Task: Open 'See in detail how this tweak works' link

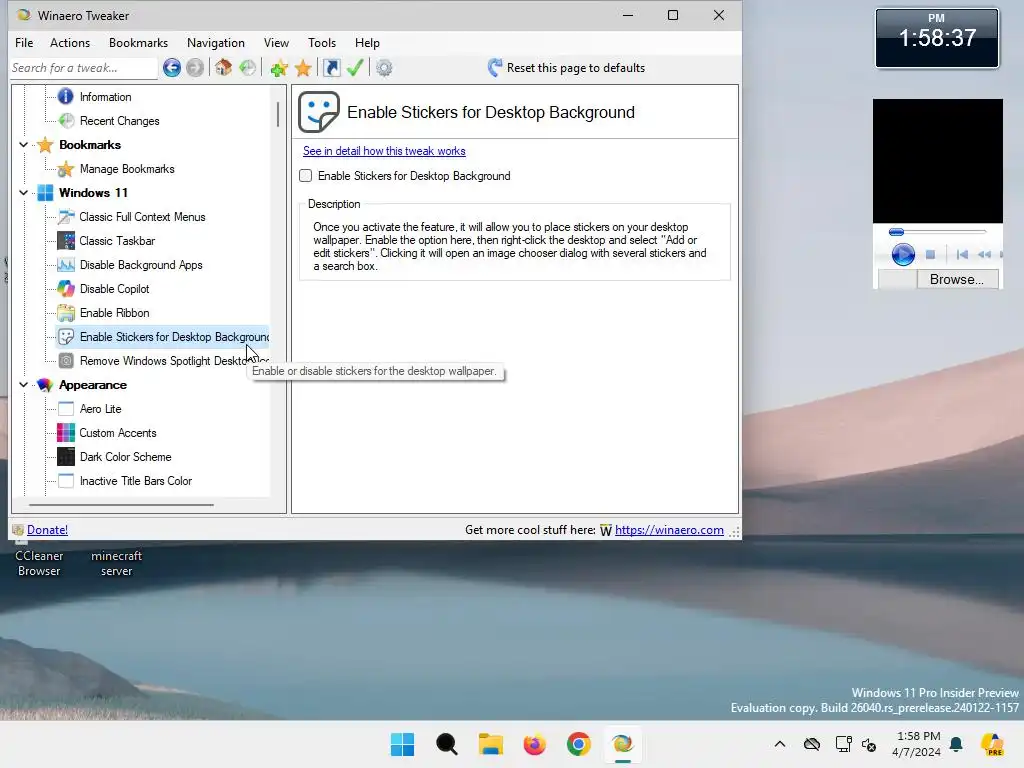Action: point(384,151)
